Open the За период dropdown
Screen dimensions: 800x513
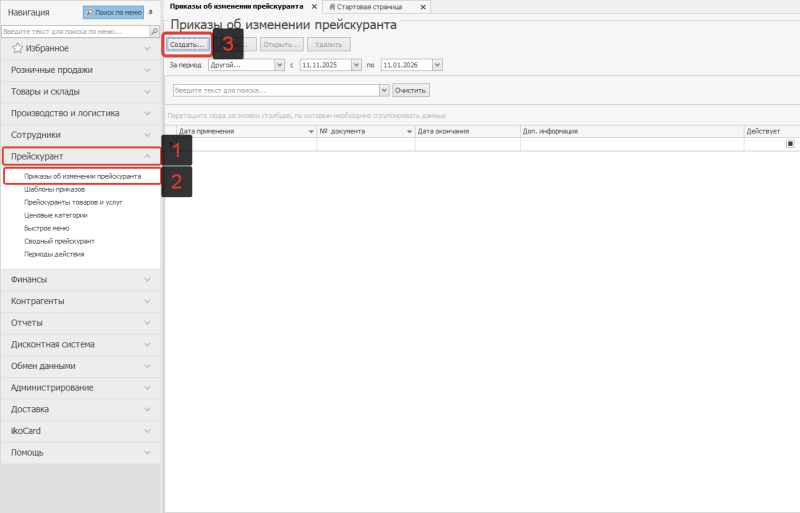(280, 65)
